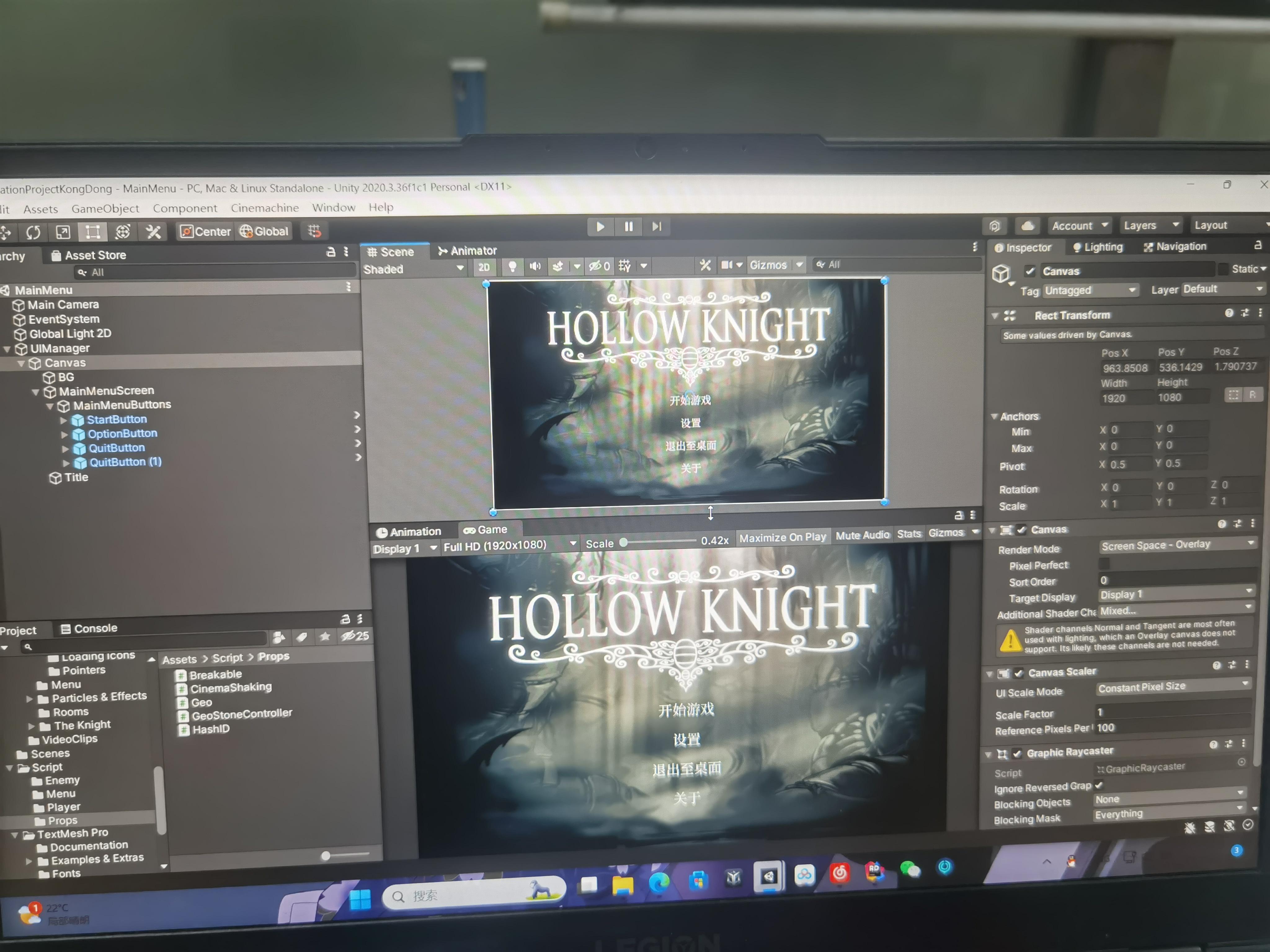1270x952 pixels.
Task: Search by type in Project panel
Action: pyautogui.click(x=279, y=637)
